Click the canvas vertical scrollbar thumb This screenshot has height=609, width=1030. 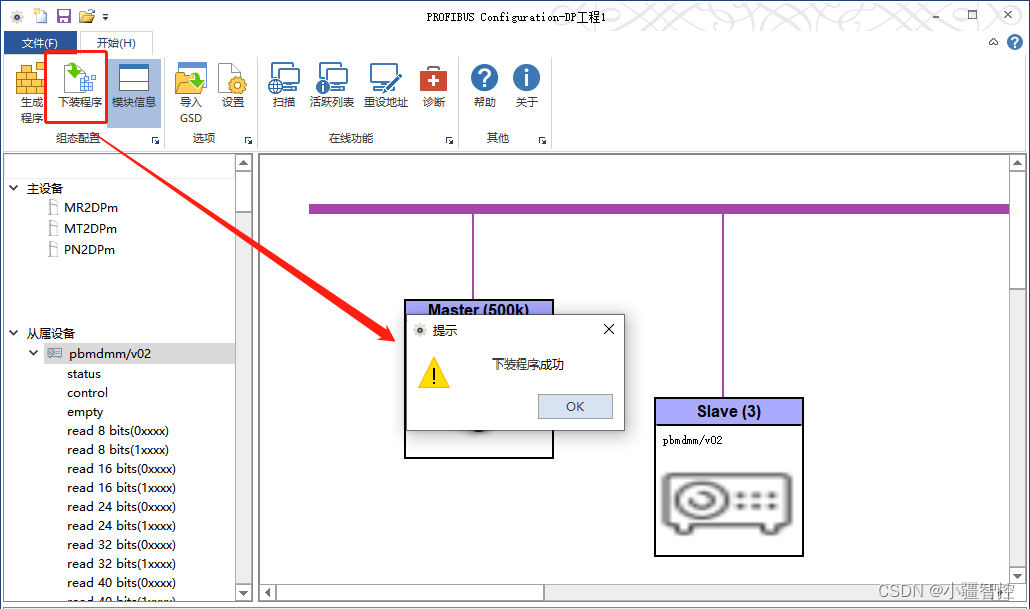pyautogui.click(x=1018, y=230)
